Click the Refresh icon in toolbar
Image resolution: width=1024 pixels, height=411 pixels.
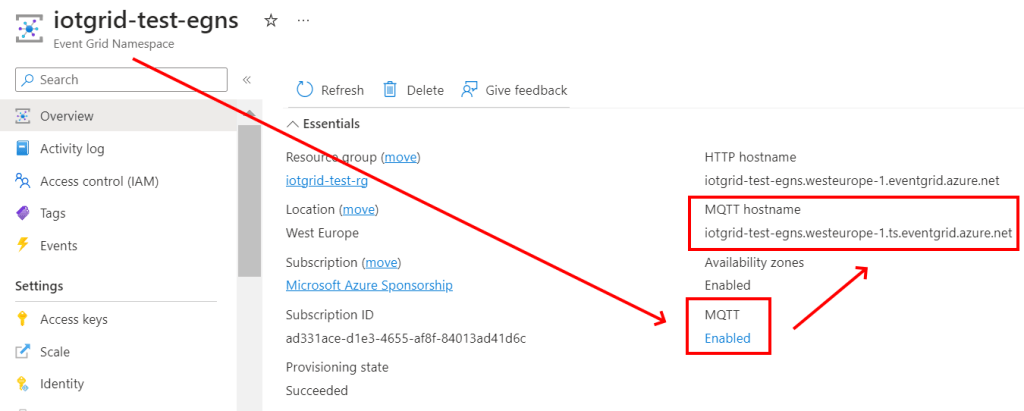click(305, 90)
